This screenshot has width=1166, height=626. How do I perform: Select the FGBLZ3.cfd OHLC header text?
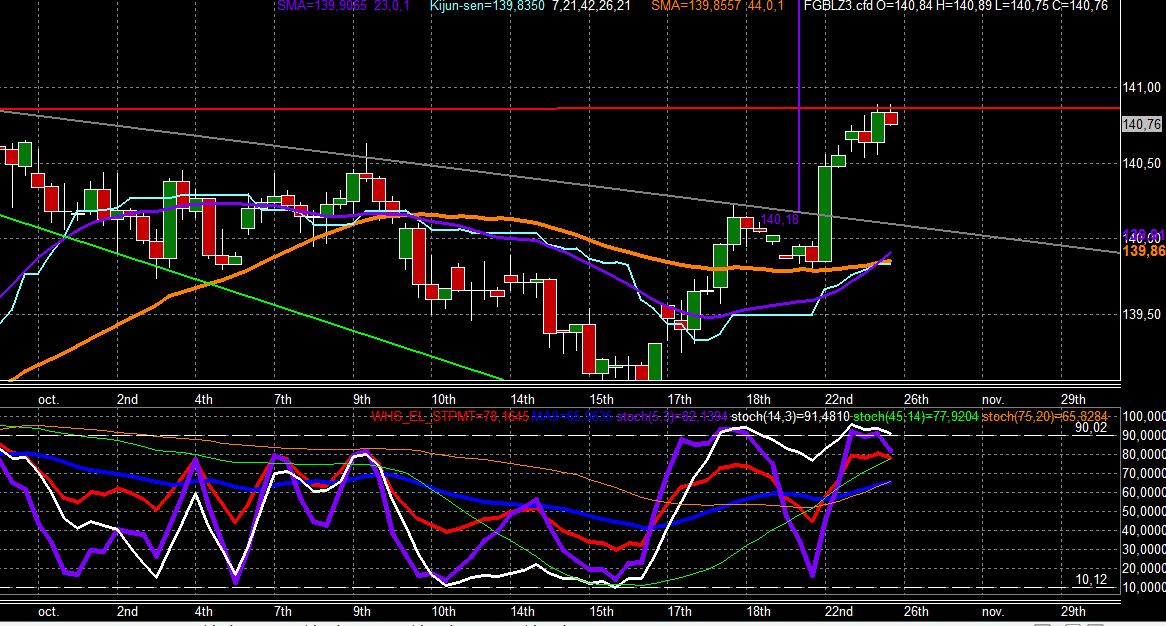pos(956,6)
